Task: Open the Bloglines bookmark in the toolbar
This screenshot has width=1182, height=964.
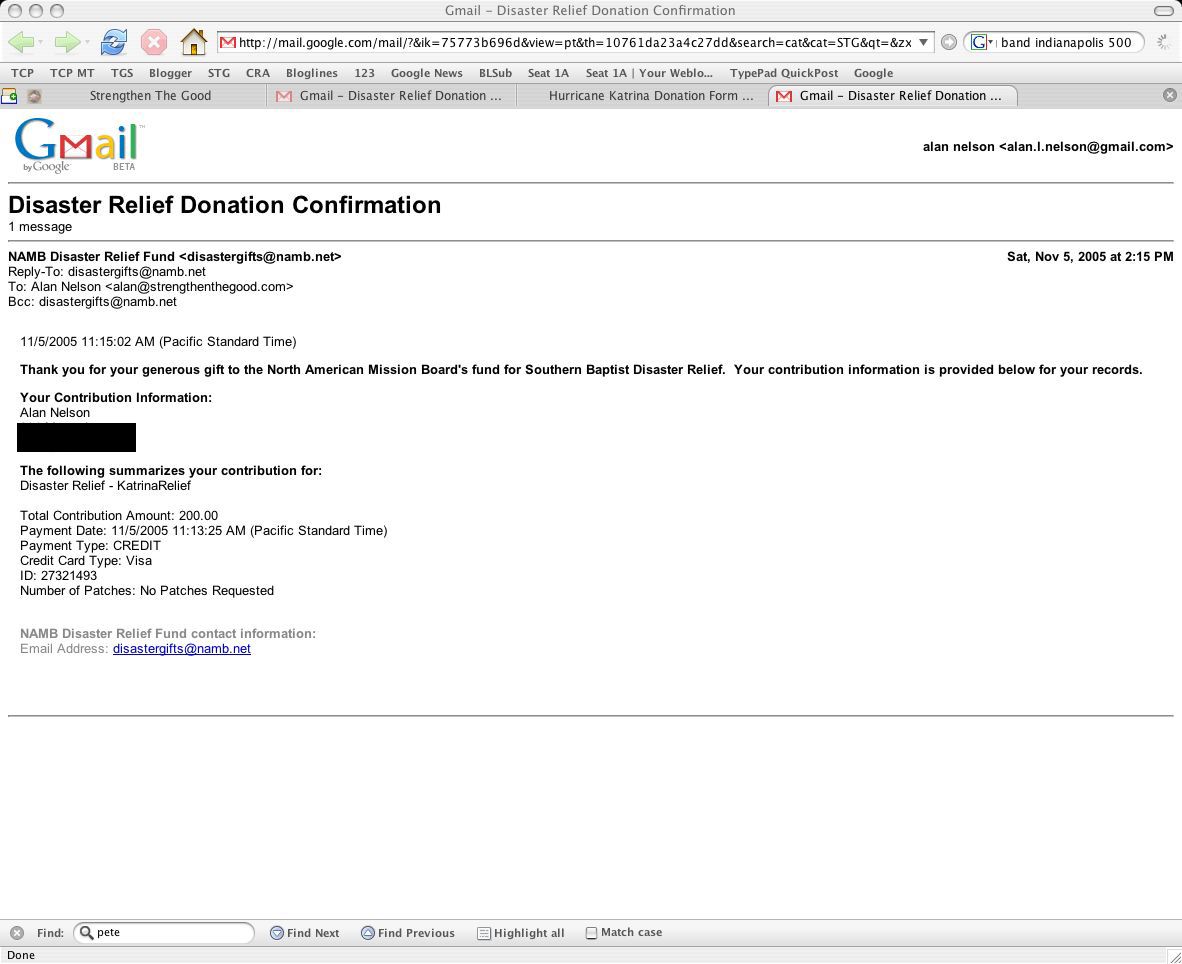Action: click(x=311, y=73)
